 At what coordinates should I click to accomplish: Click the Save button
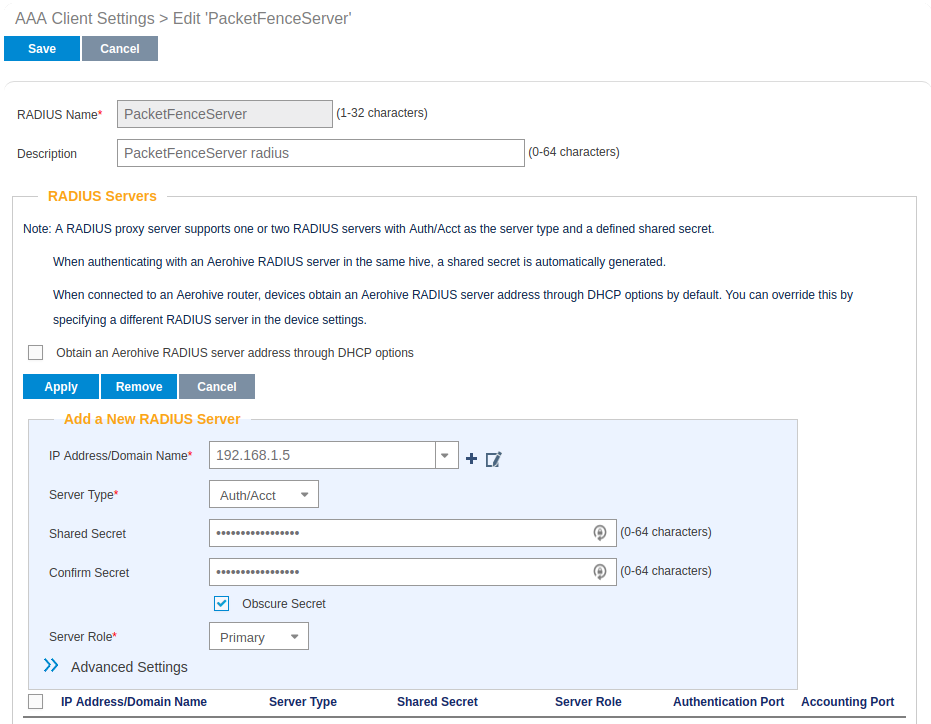click(x=41, y=48)
